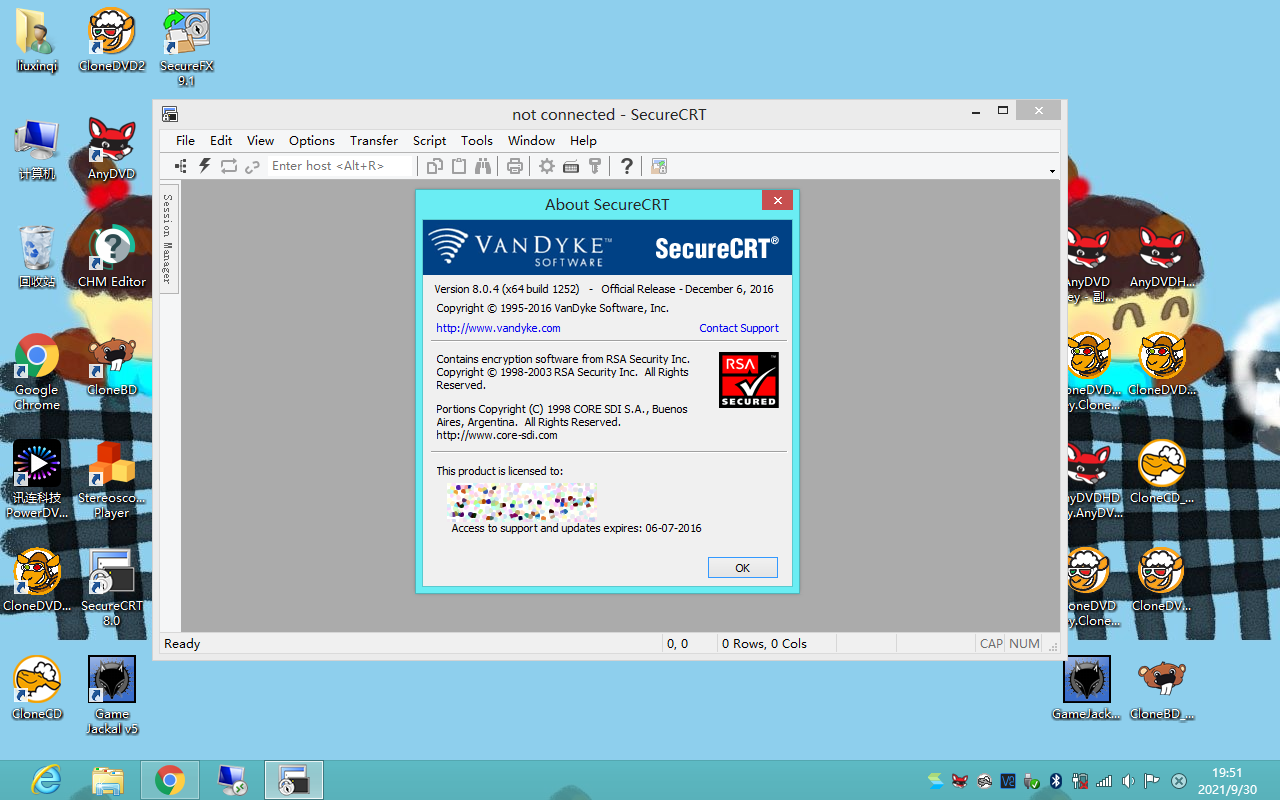Open CloneBD desktop shortcut
This screenshot has height=800, width=1280.
click(112, 364)
